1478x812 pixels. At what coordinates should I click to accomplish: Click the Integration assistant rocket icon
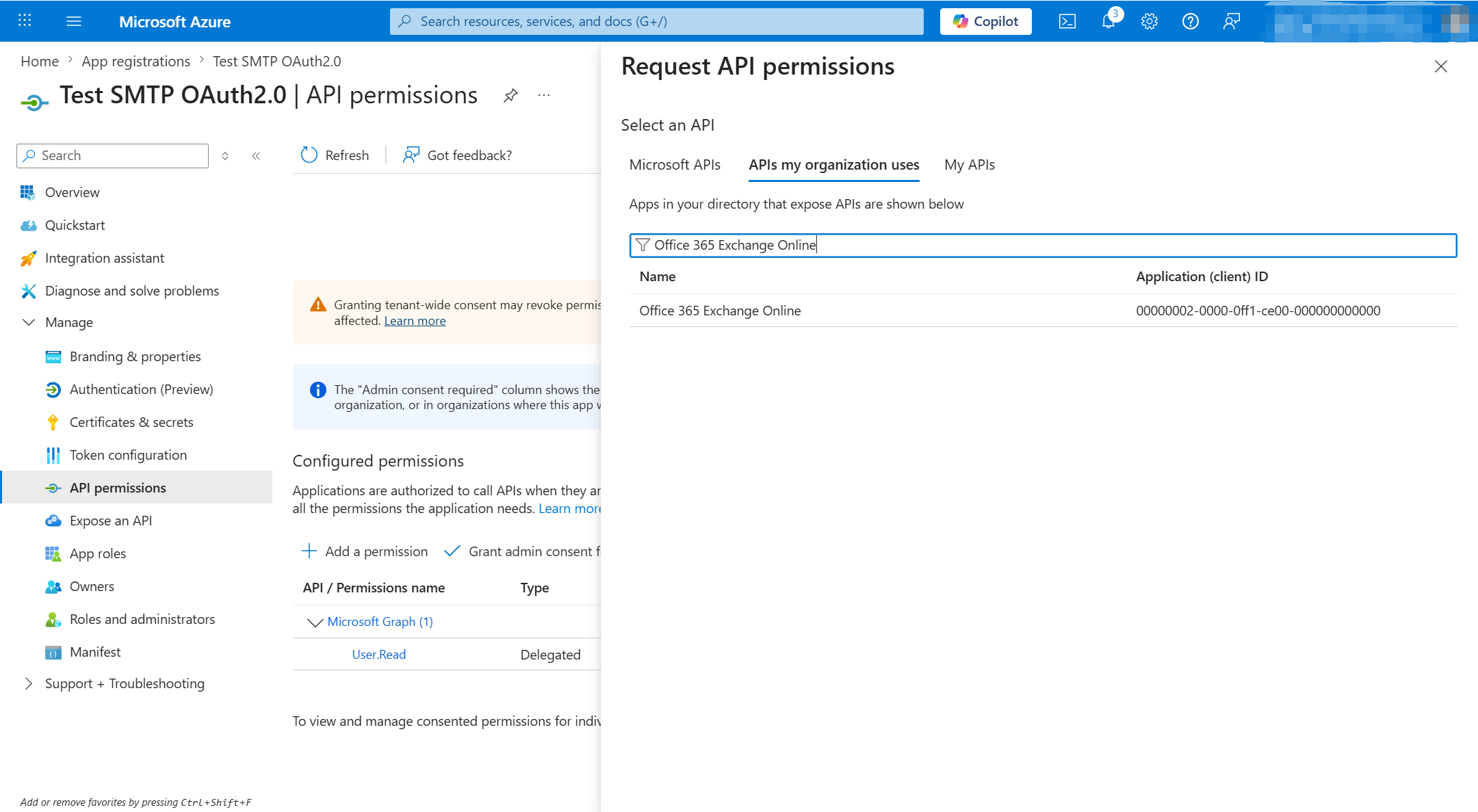28,258
